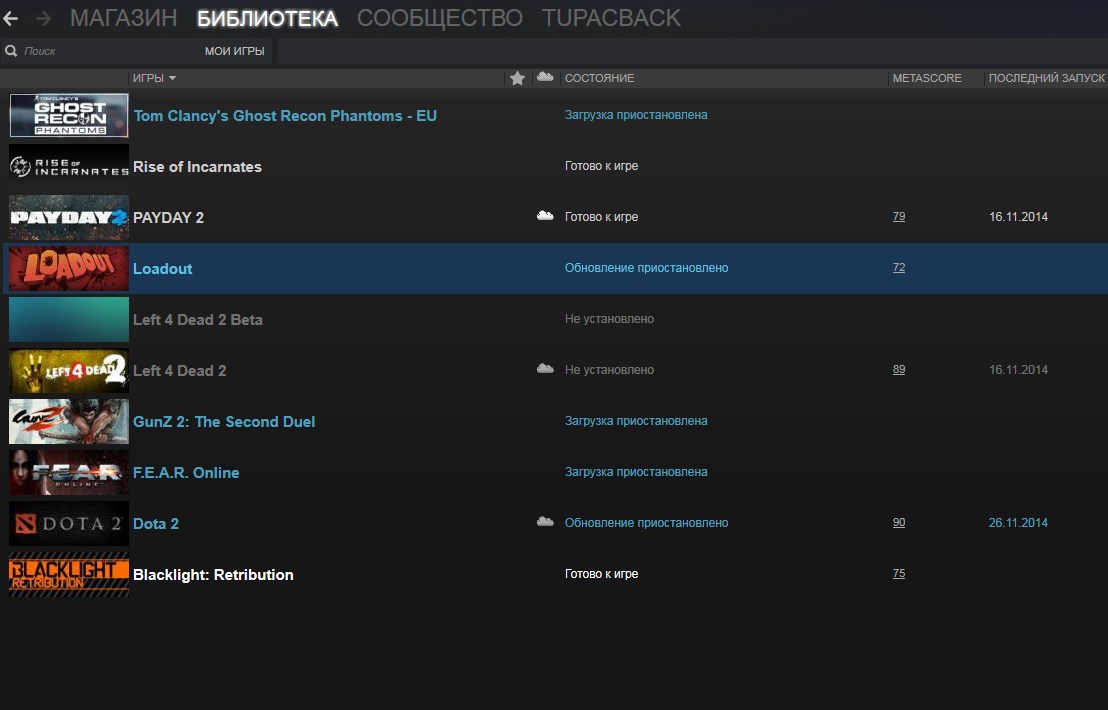Open the МАГАЗИН tab

point(124,18)
